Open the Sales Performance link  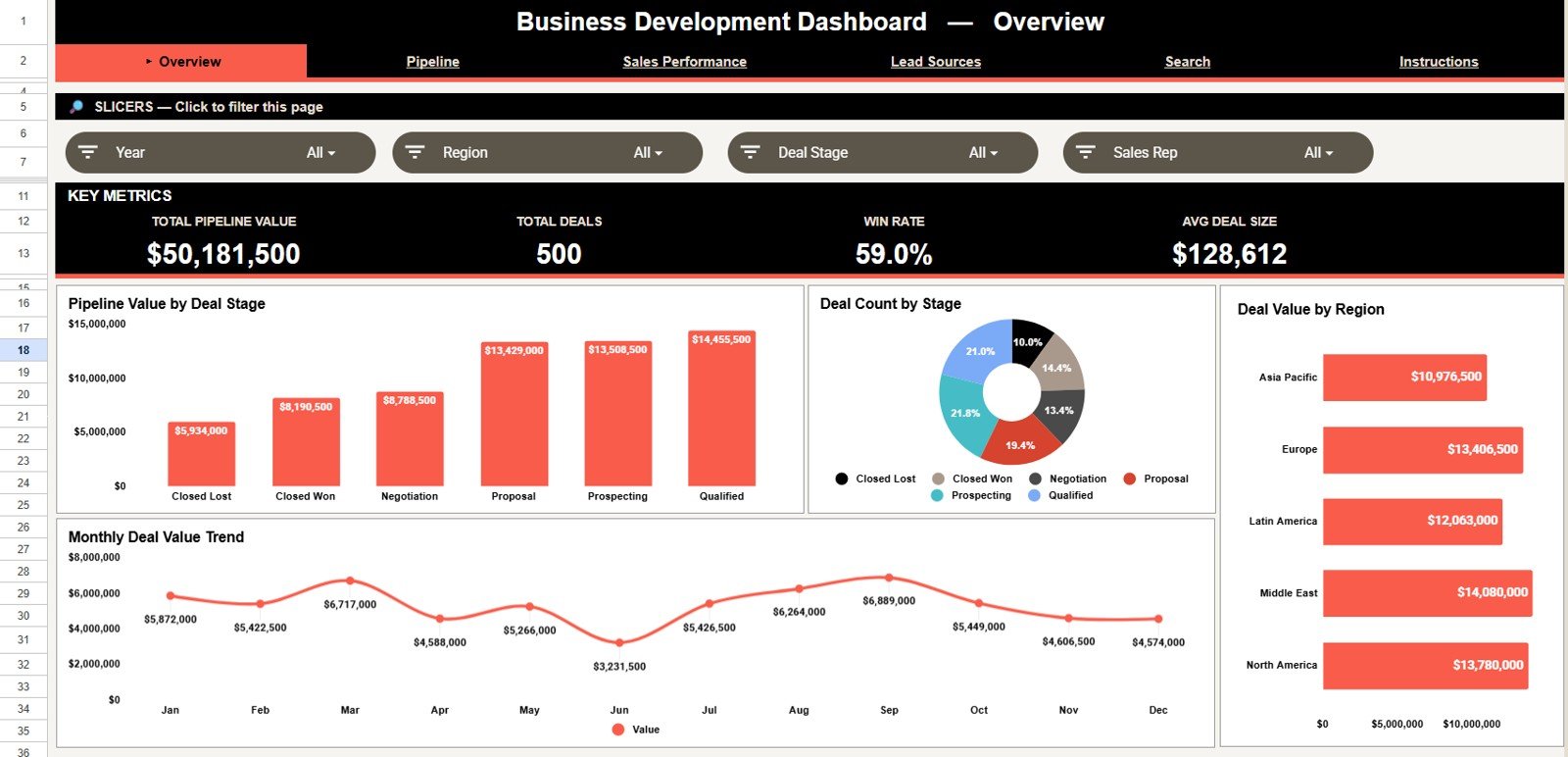(x=684, y=62)
